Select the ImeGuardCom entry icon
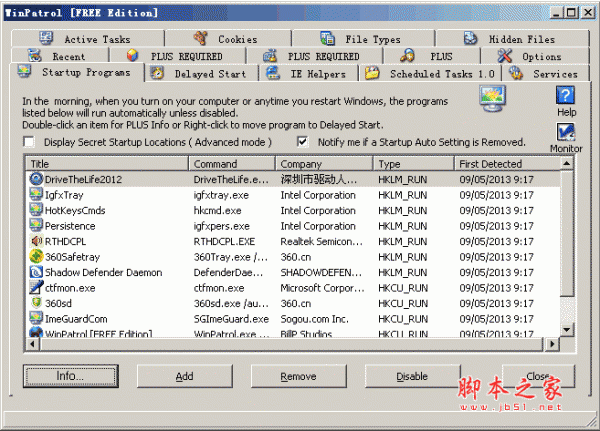600x431 pixels. click(x=36, y=318)
